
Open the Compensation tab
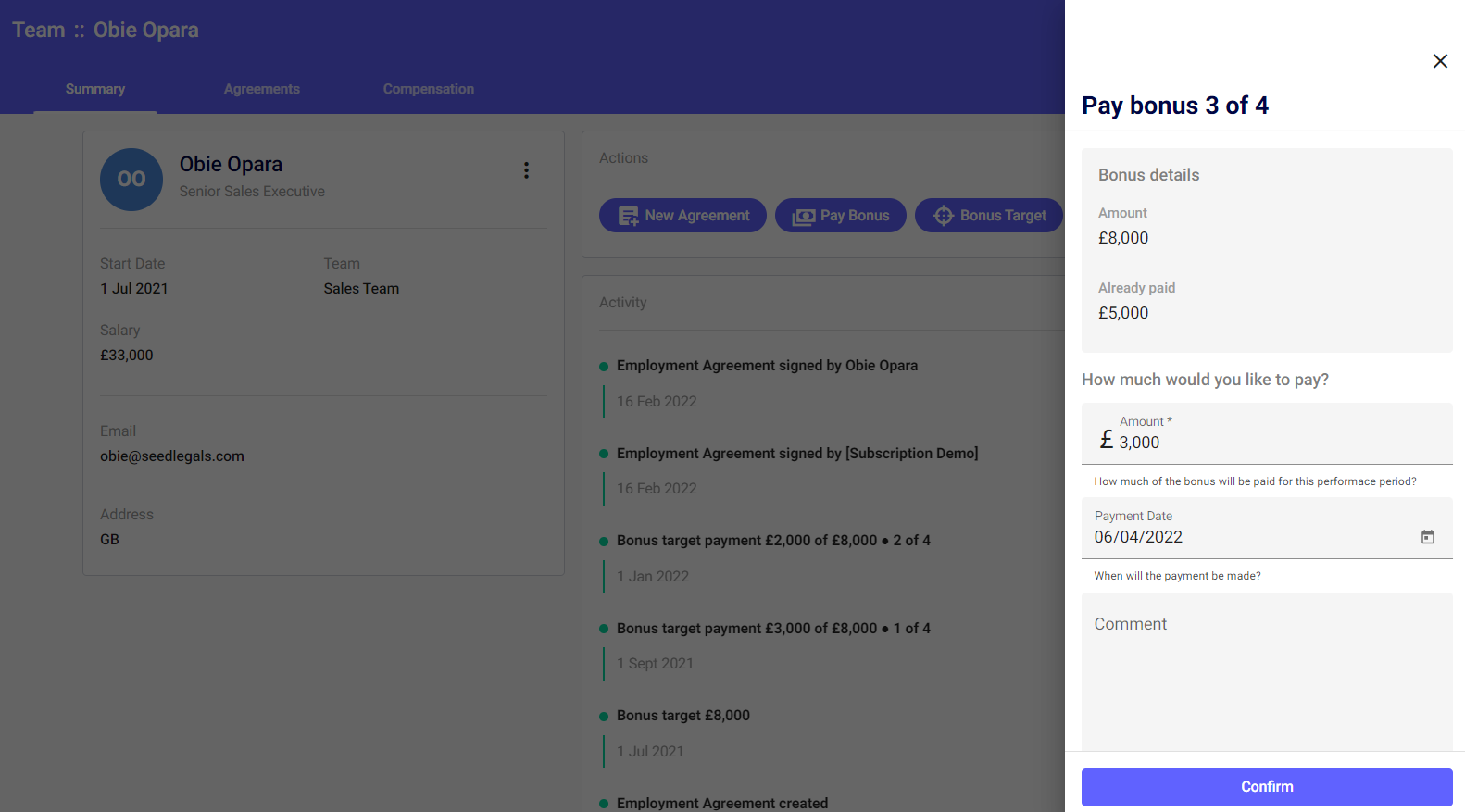click(x=428, y=89)
